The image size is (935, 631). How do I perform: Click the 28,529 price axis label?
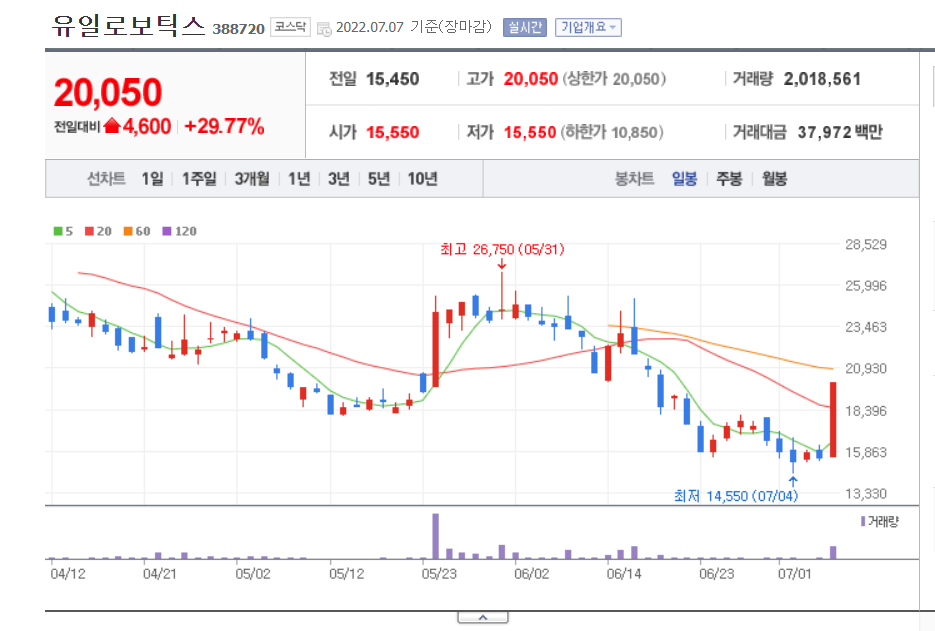(x=866, y=244)
